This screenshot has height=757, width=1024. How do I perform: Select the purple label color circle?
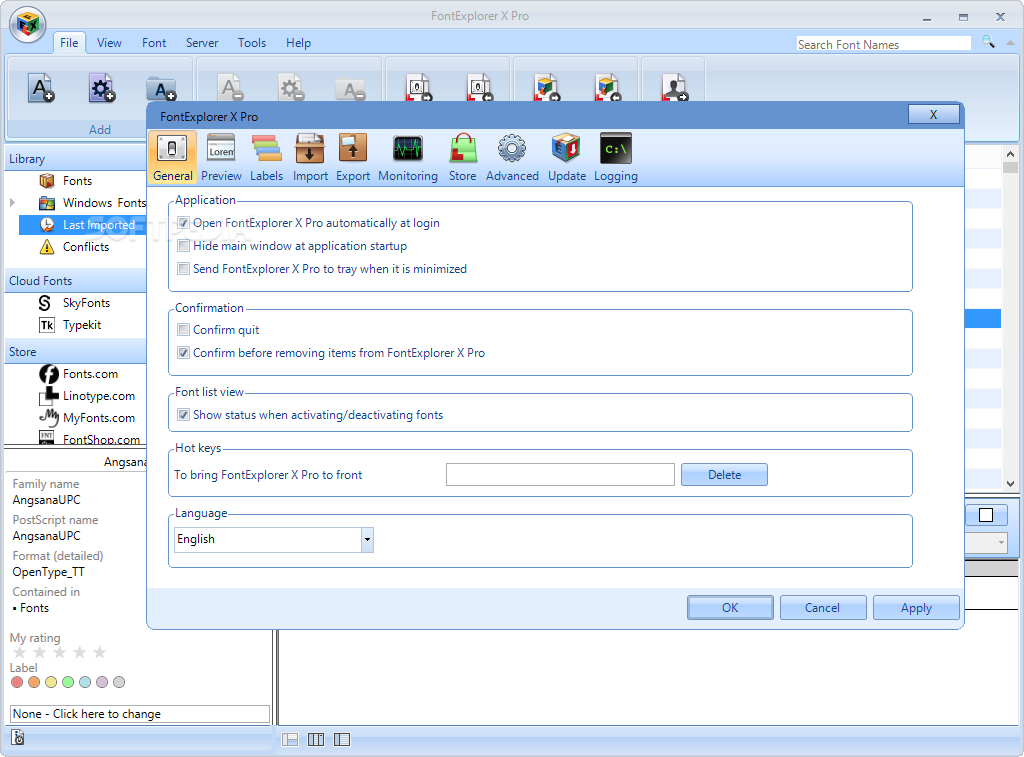[102, 682]
